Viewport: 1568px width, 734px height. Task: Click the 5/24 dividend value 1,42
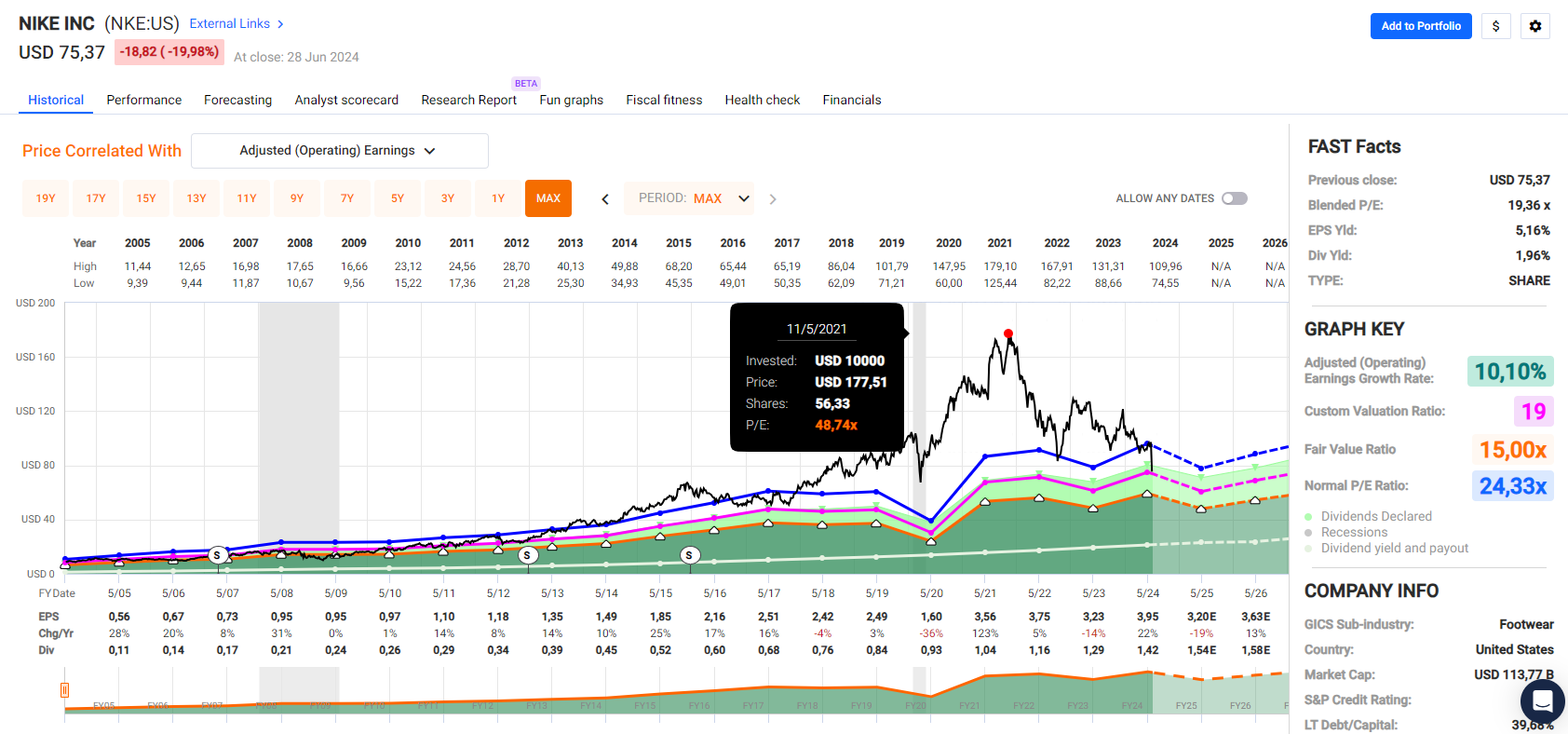(x=1147, y=650)
